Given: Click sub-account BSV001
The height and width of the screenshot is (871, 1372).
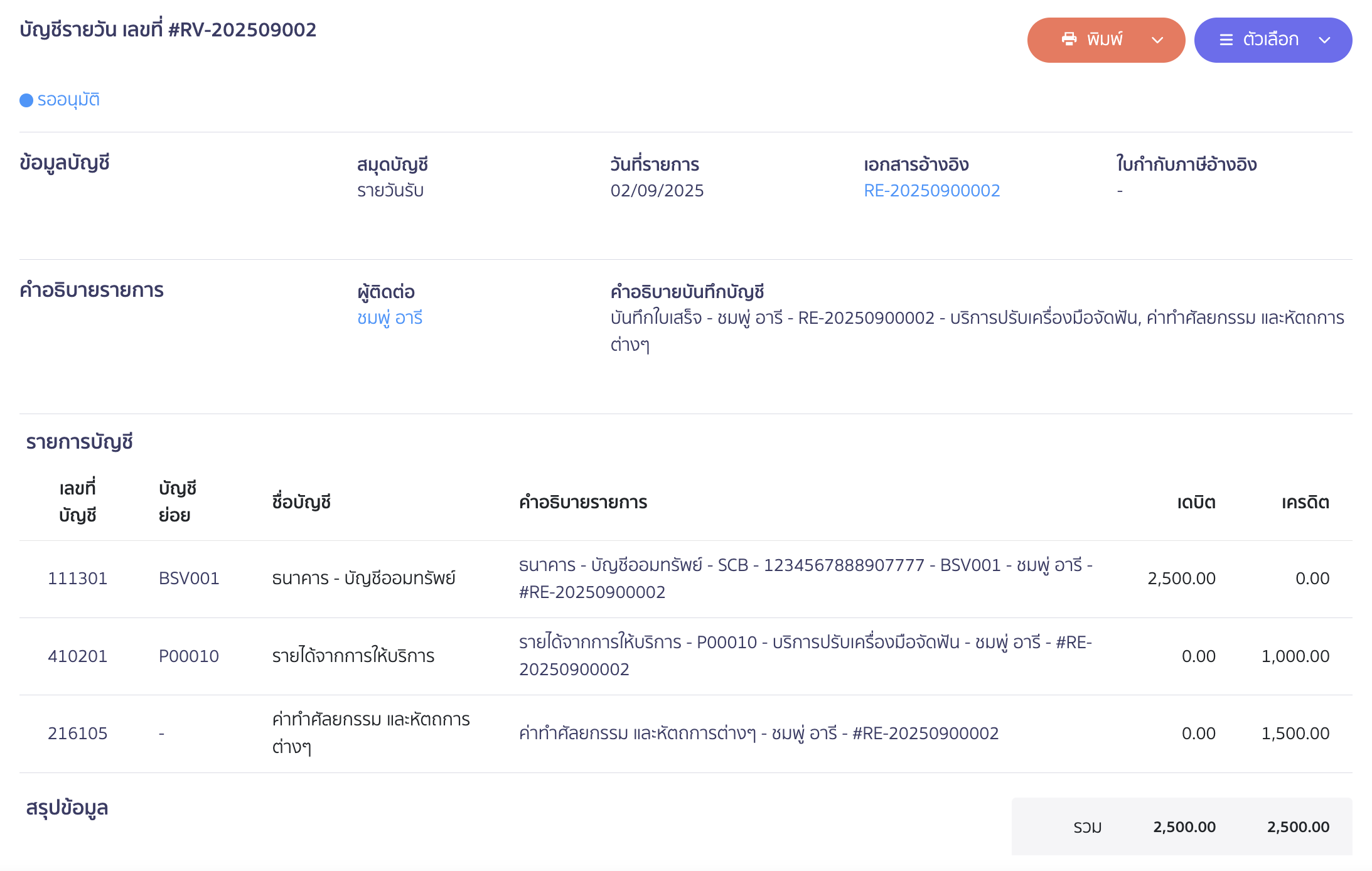Looking at the screenshot, I should [x=189, y=578].
